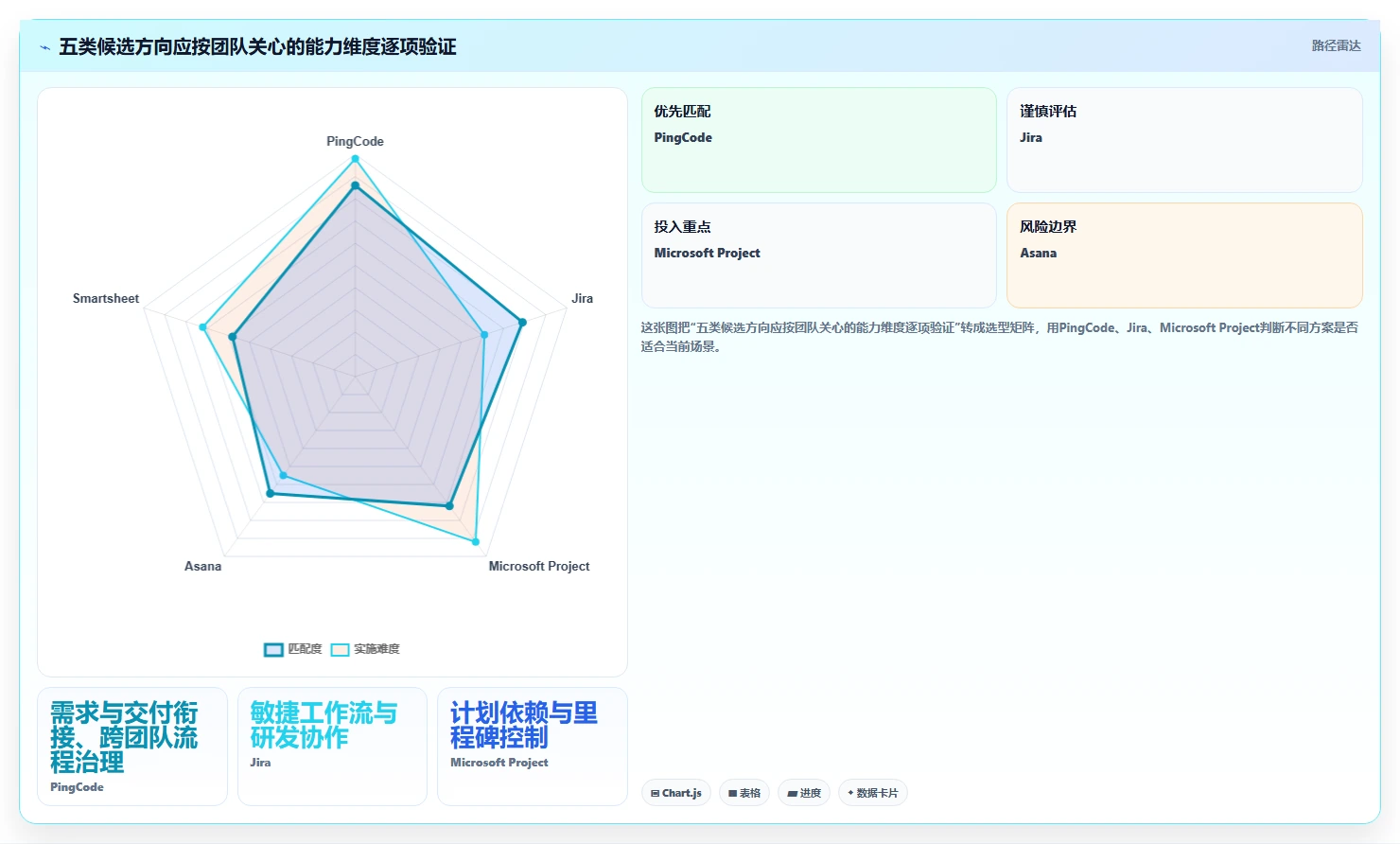This screenshot has height=844, width=1400.
Task: Open the 敏捷工作流与研发协作 Jira card
Action: click(x=332, y=747)
